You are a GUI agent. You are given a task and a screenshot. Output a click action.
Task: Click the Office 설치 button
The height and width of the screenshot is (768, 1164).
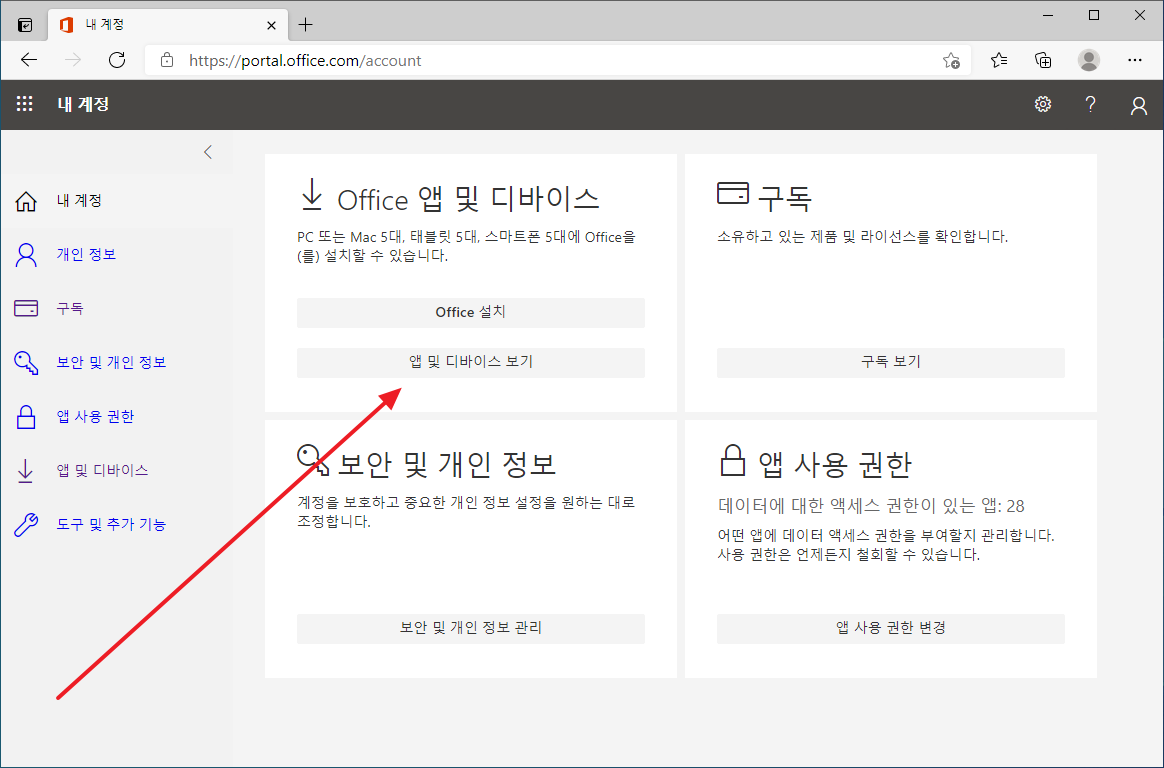tap(471, 312)
